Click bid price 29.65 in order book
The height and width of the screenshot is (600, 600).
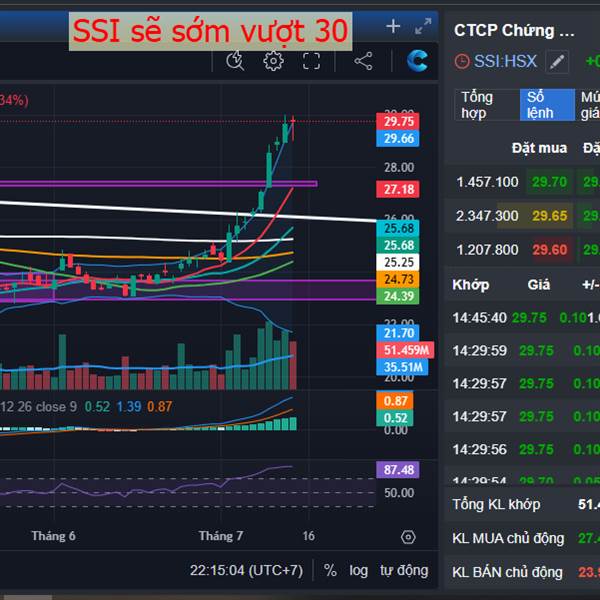point(549,216)
